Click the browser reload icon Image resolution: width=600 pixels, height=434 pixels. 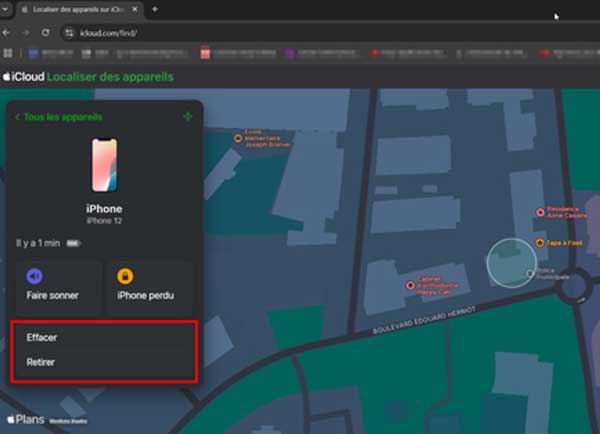pos(46,32)
